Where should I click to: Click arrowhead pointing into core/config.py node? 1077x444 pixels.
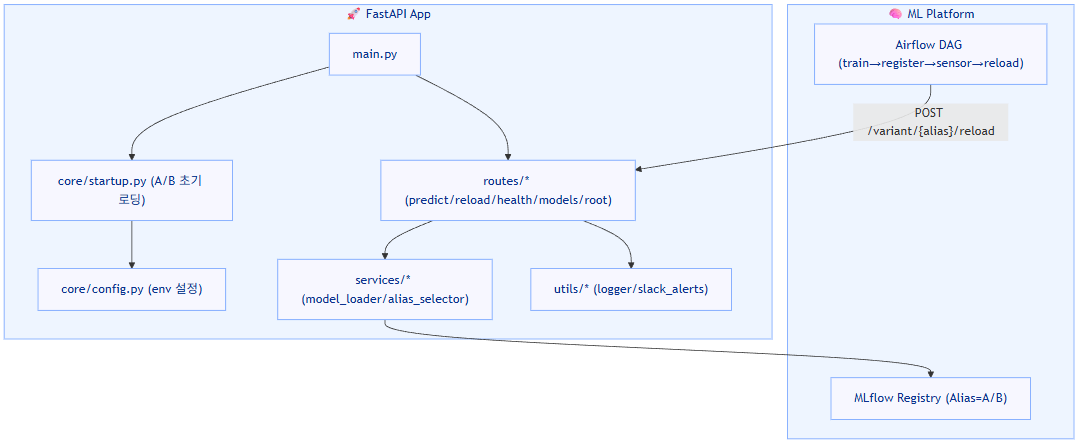click(132, 263)
